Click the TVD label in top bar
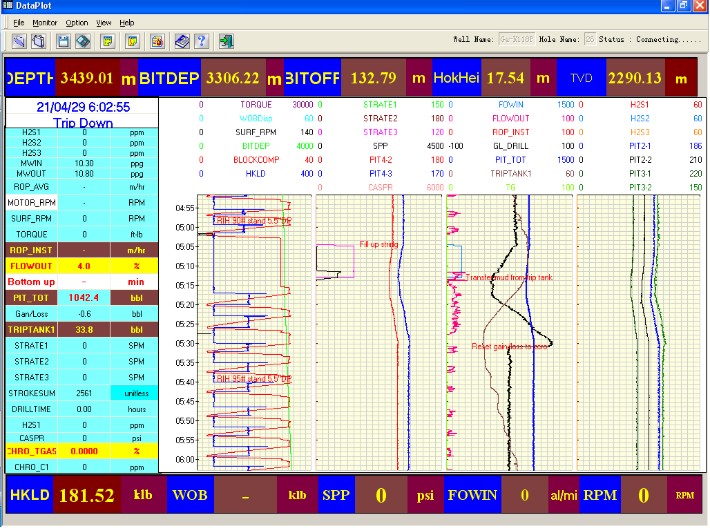The width and height of the screenshot is (710, 530). coord(582,77)
